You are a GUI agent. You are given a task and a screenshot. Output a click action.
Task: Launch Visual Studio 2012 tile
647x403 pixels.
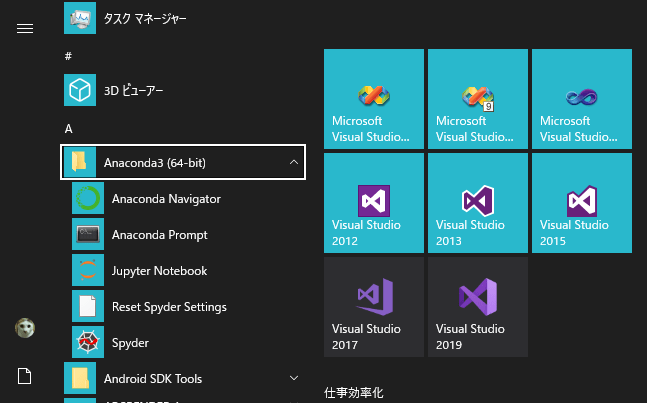pyautogui.click(x=374, y=203)
